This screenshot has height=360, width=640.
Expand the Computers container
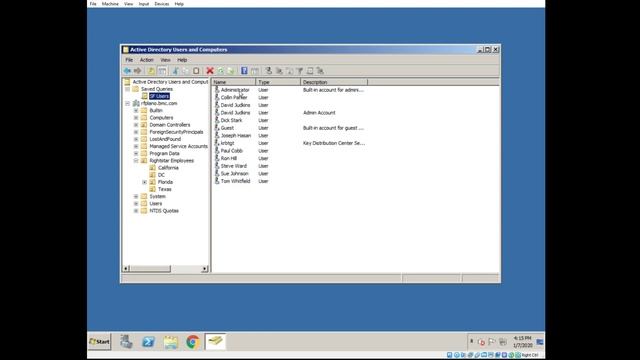(136, 118)
